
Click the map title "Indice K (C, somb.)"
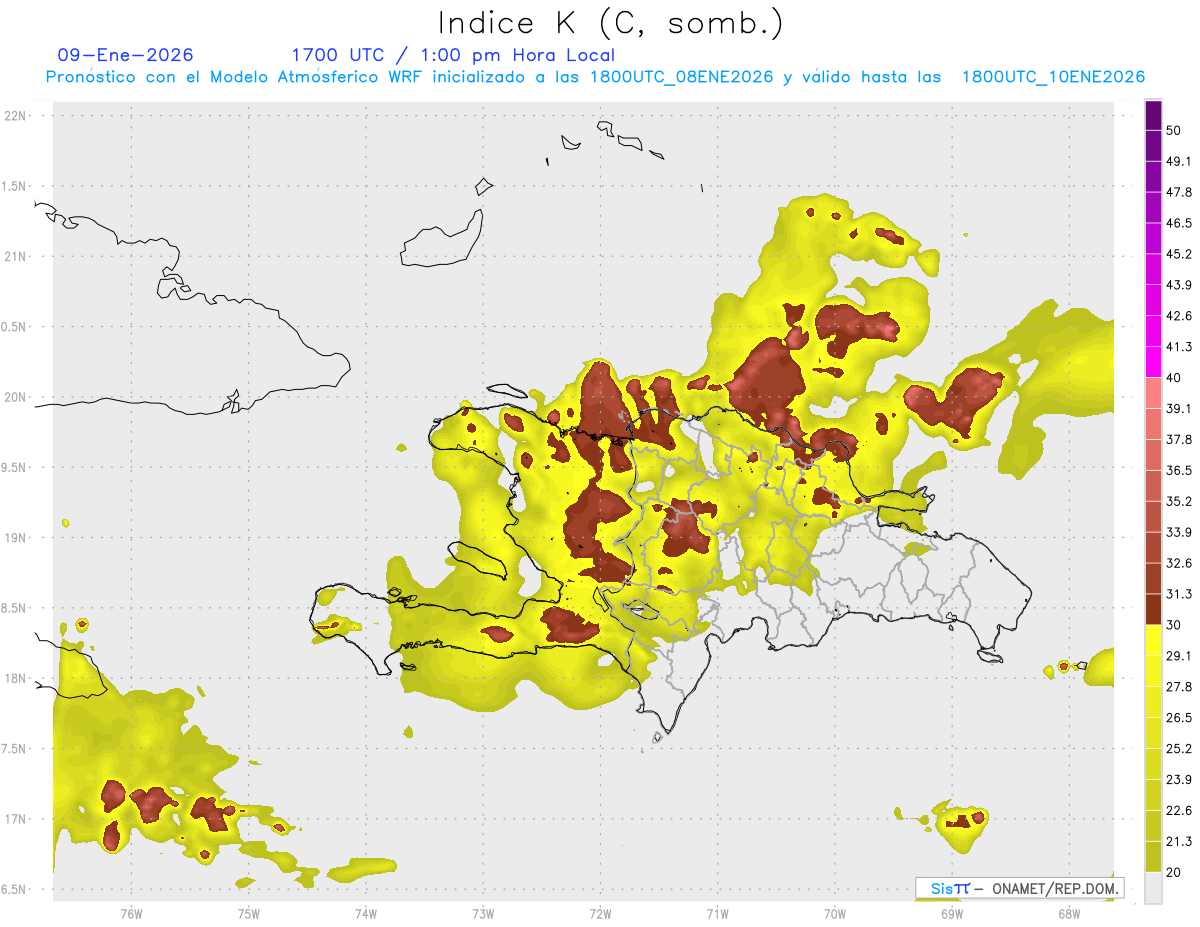pyautogui.click(x=610, y=23)
